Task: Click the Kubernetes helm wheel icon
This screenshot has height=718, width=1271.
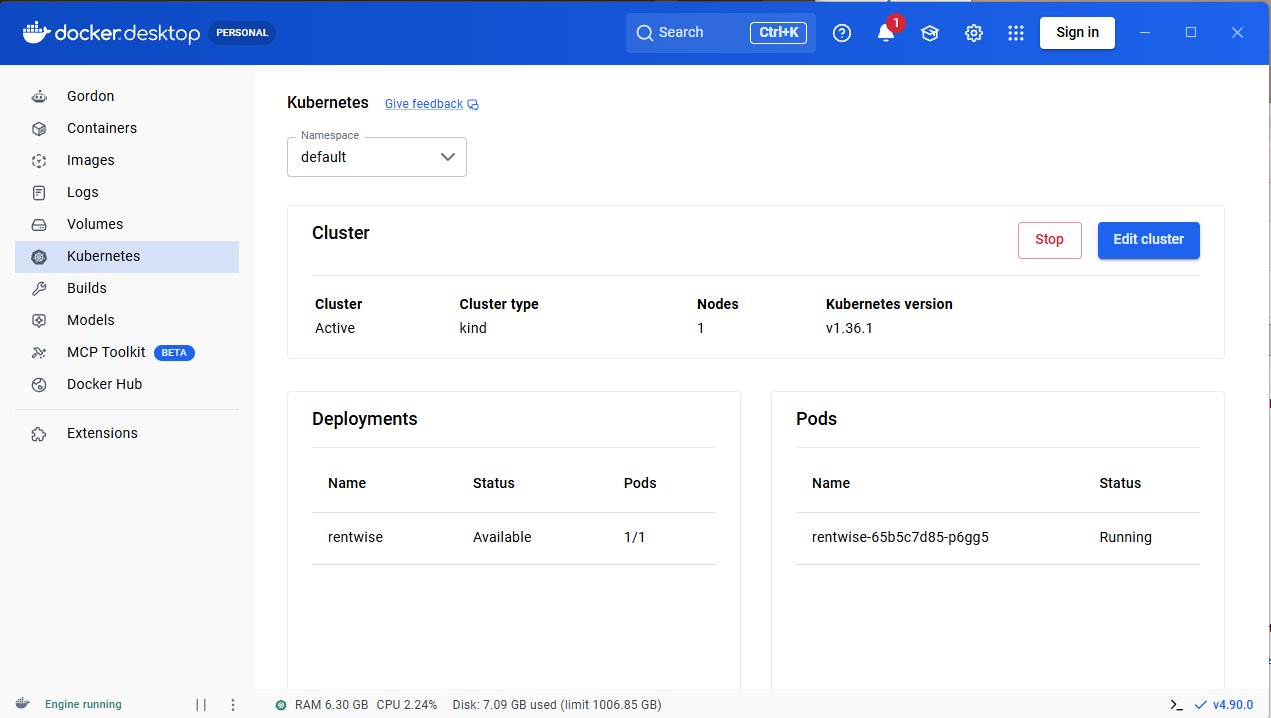Action: click(39, 257)
